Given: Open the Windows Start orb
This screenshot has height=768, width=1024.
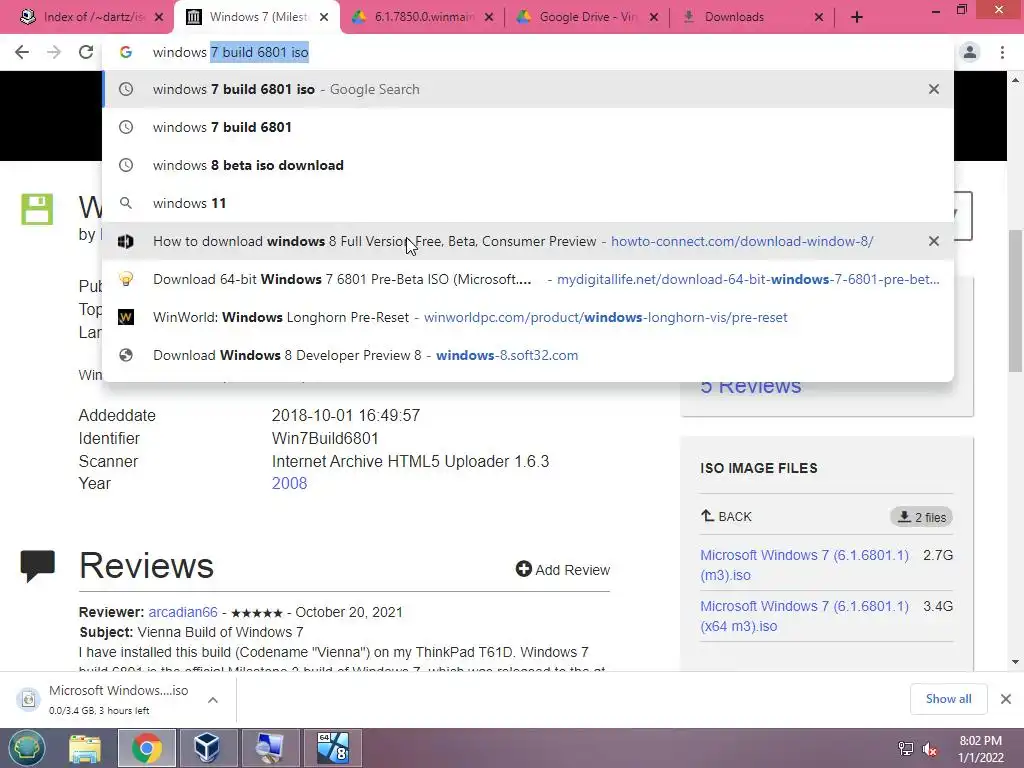Looking at the screenshot, I should pos(27,748).
